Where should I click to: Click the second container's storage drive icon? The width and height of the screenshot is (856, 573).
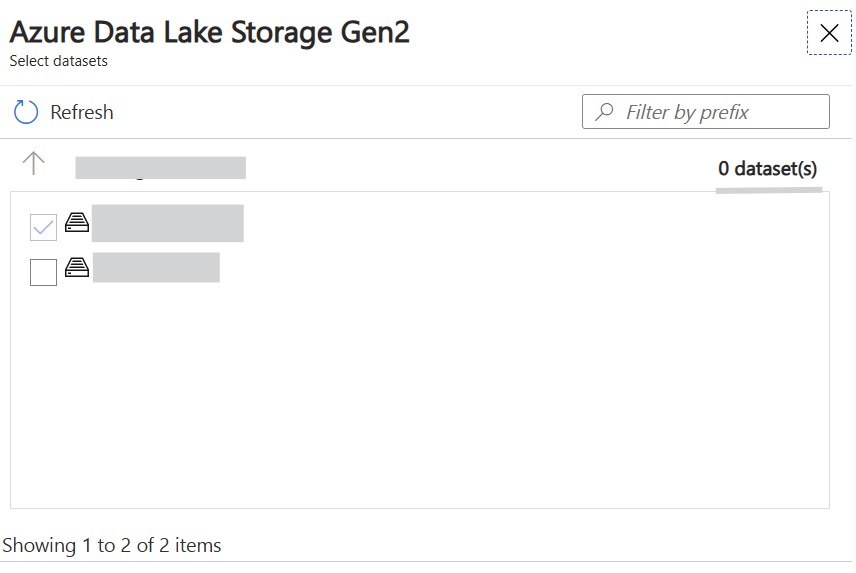[x=77, y=267]
